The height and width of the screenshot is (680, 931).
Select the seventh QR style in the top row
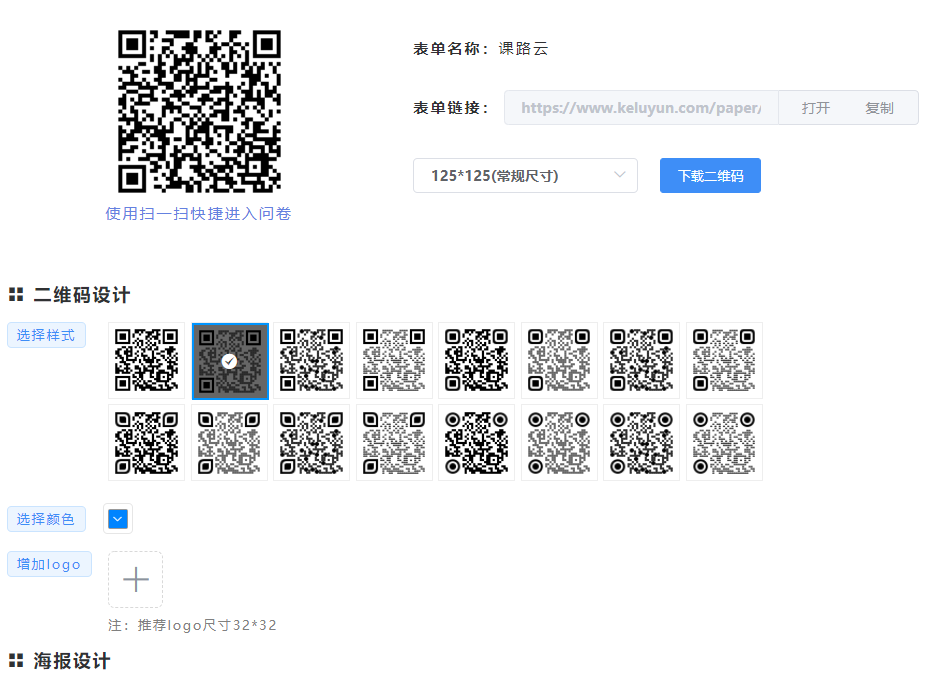point(642,360)
